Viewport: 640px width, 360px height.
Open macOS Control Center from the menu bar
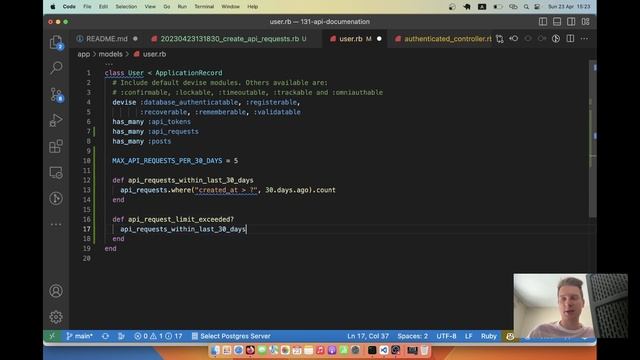[537, 7]
